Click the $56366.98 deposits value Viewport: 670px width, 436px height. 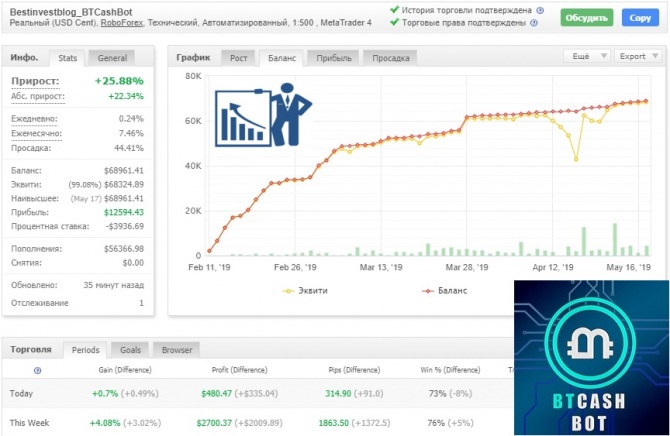coord(124,249)
